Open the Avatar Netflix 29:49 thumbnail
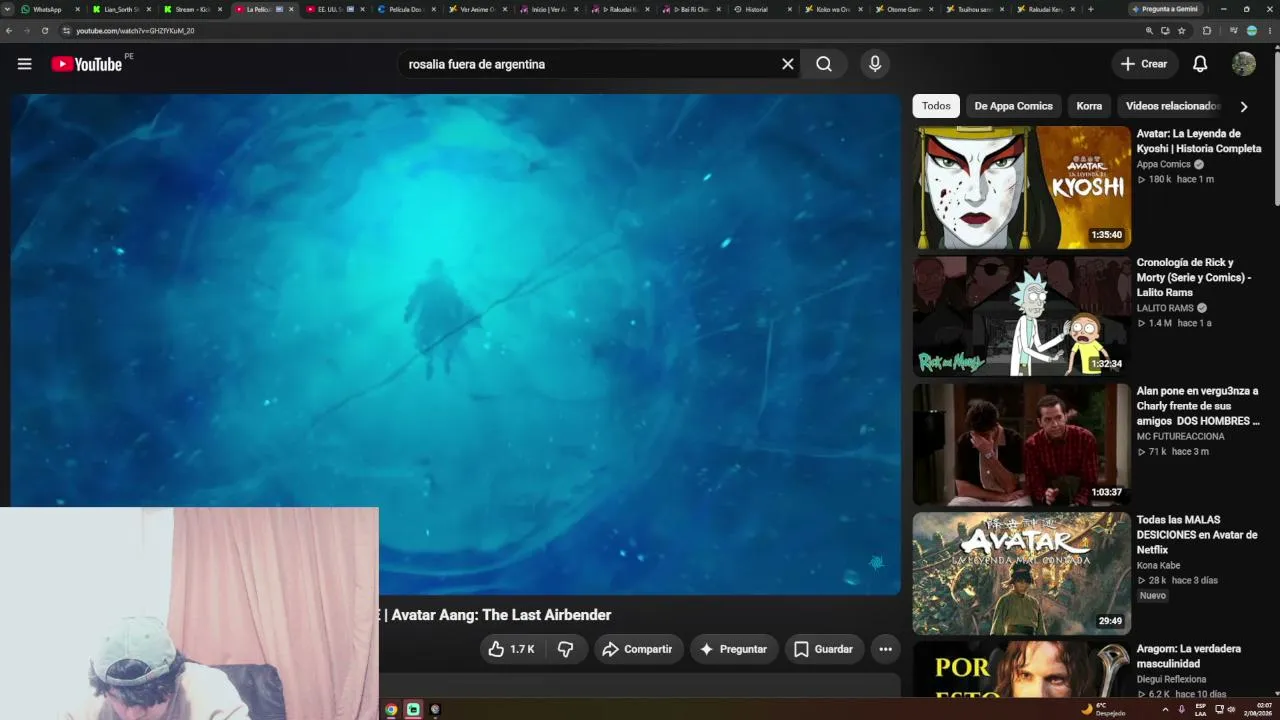 pos(1022,573)
